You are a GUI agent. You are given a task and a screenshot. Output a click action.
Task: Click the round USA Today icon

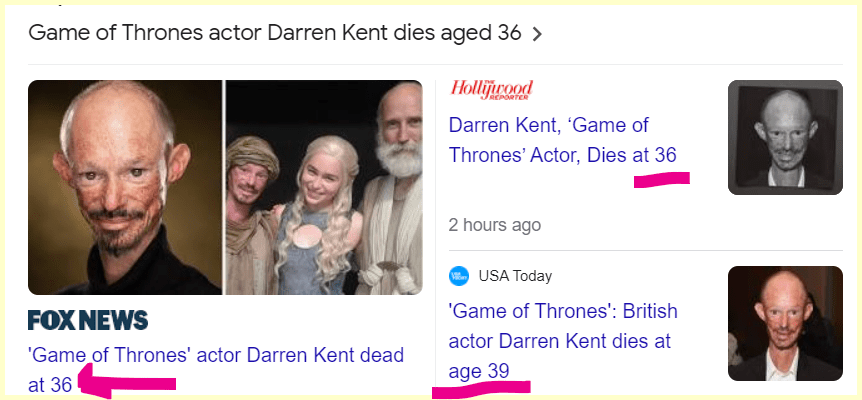(459, 276)
